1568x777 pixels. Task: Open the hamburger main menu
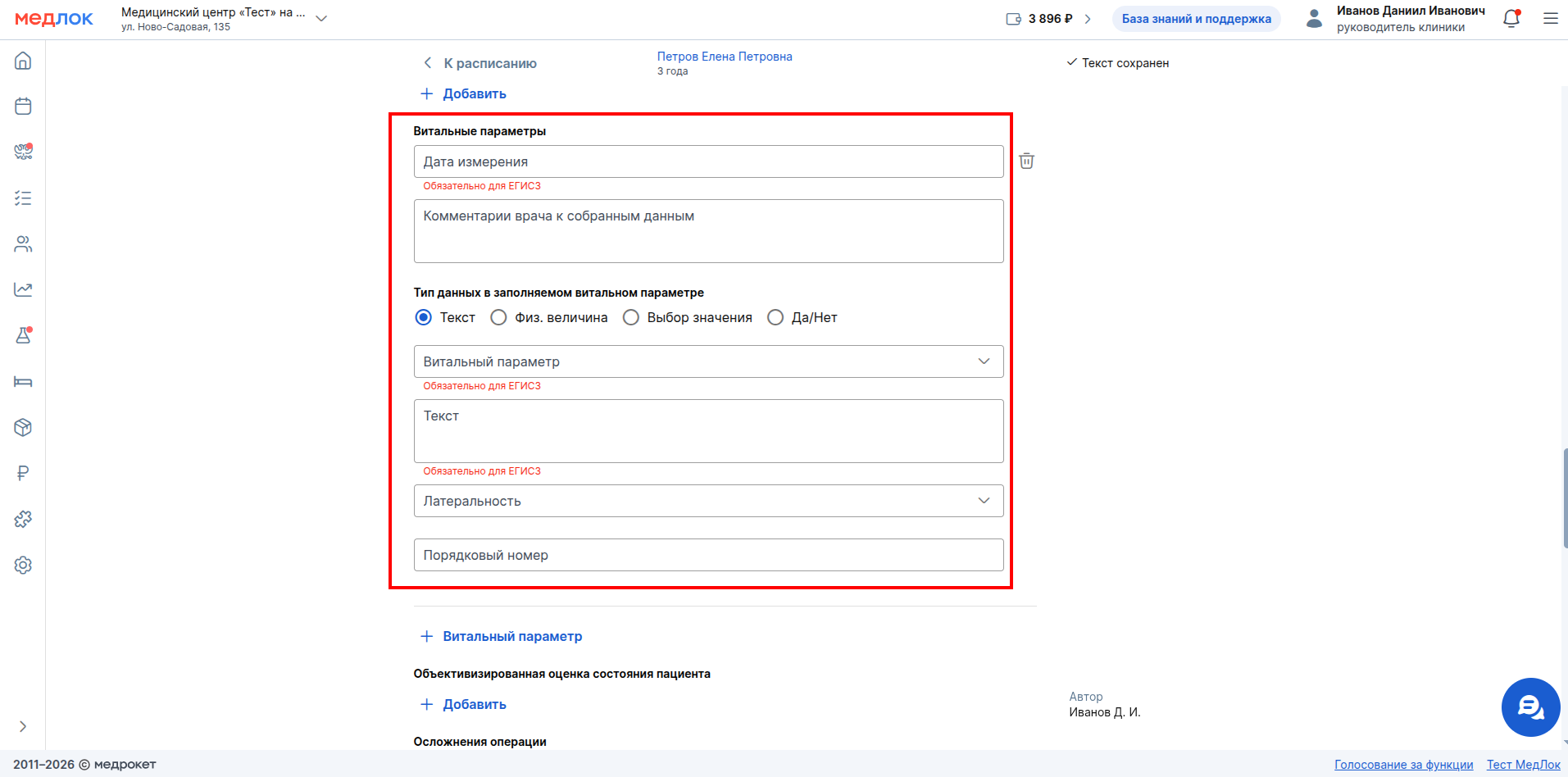tap(1551, 19)
